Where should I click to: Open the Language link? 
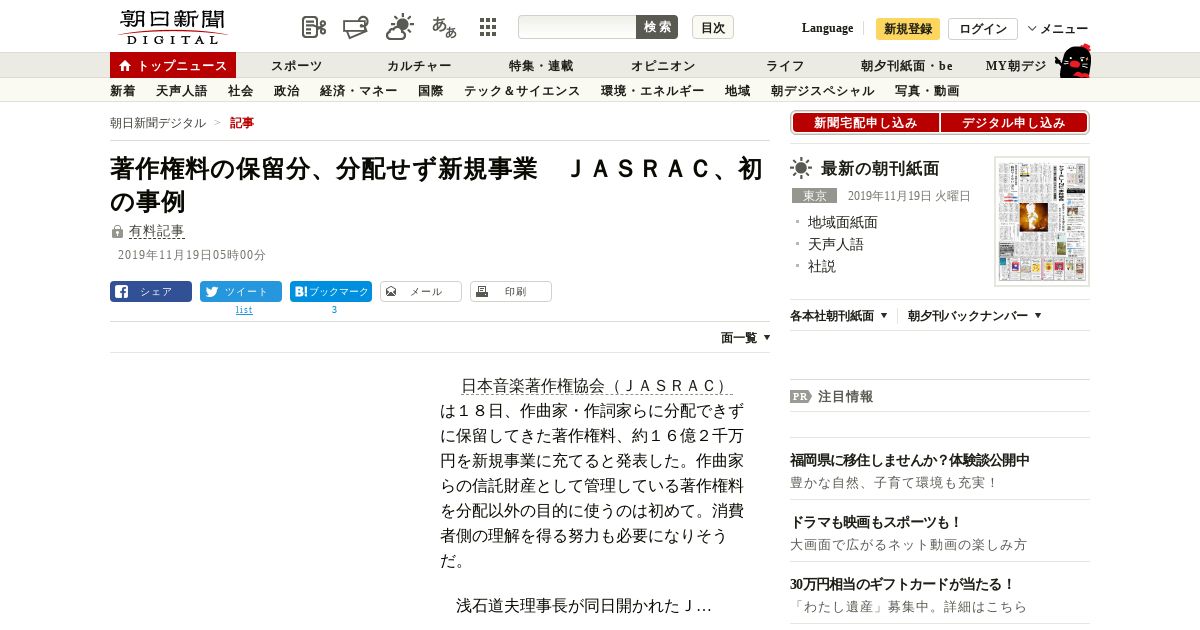827,28
